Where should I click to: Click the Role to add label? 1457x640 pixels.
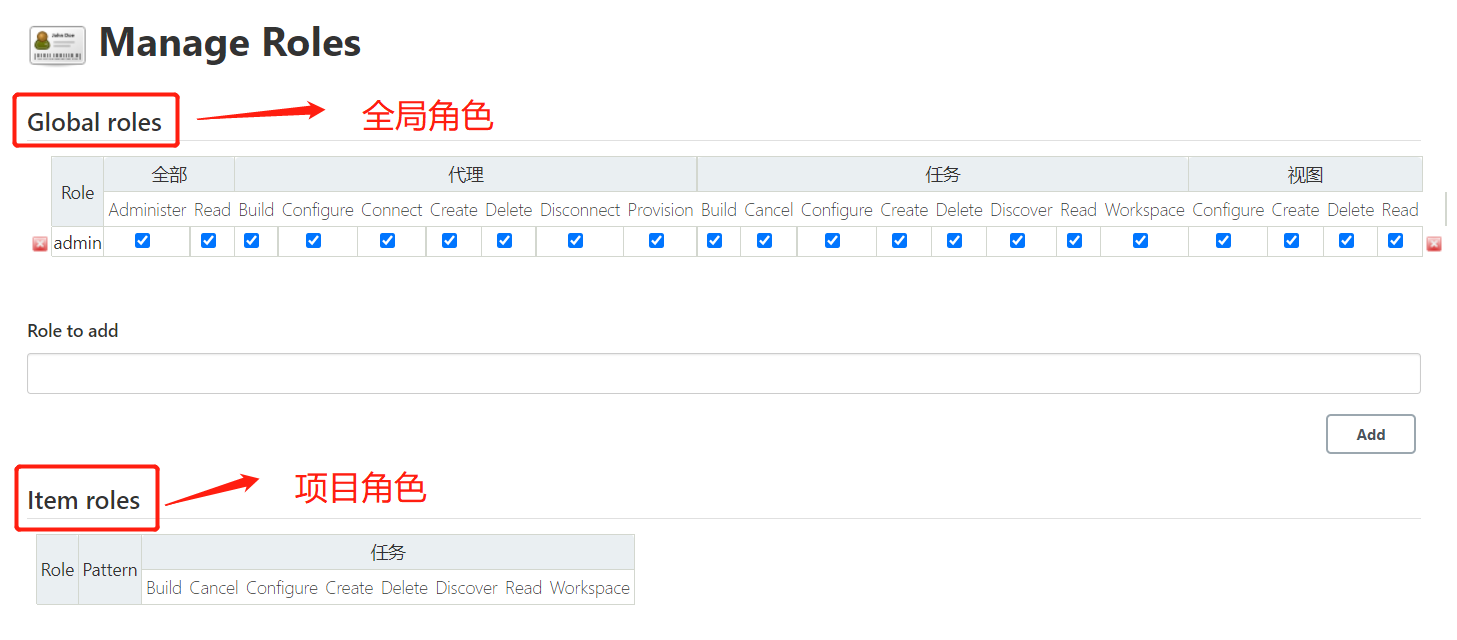72,330
